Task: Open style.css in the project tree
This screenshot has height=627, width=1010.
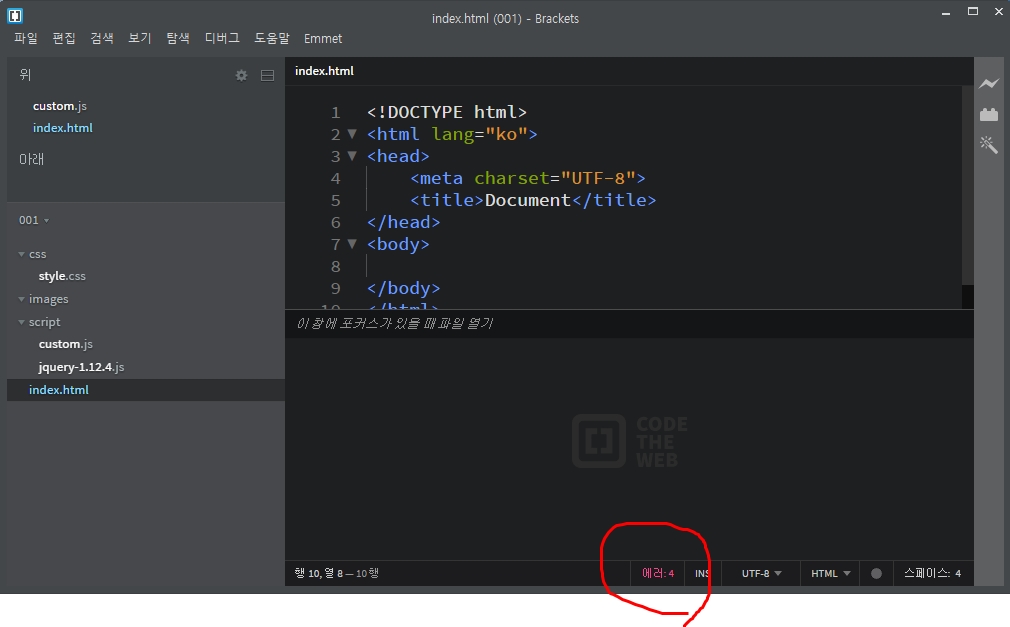Action: pos(62,276)
